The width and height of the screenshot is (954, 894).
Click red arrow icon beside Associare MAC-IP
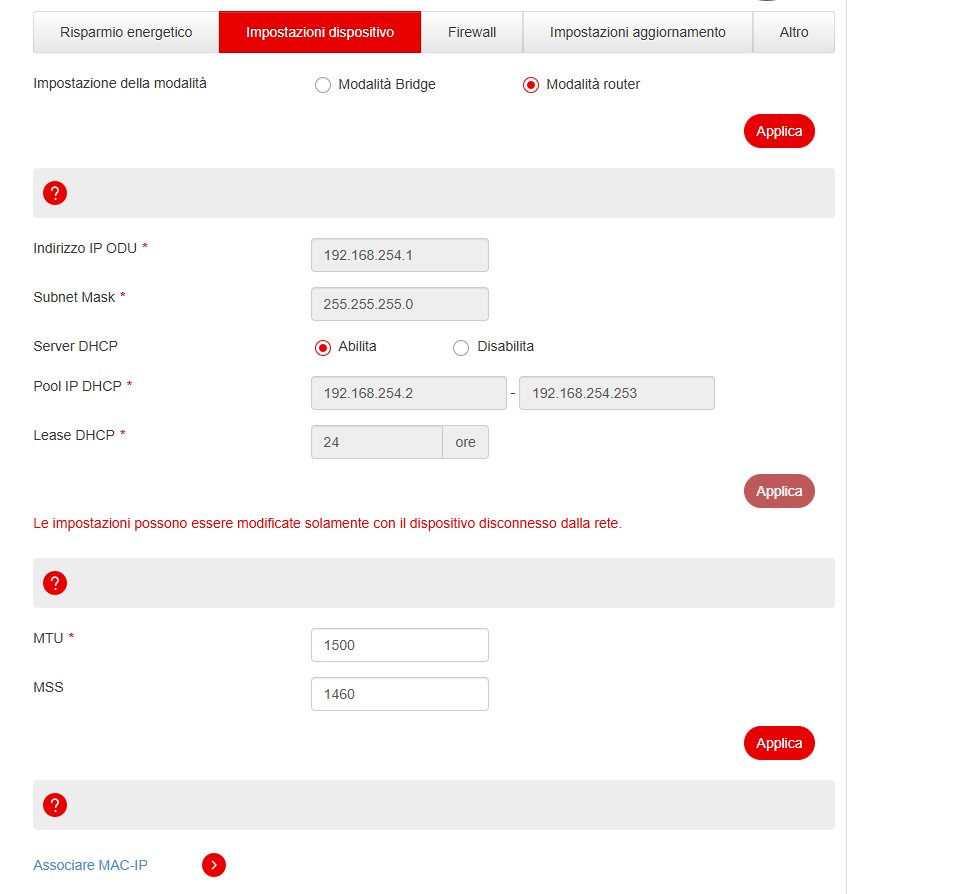[214, 865]
